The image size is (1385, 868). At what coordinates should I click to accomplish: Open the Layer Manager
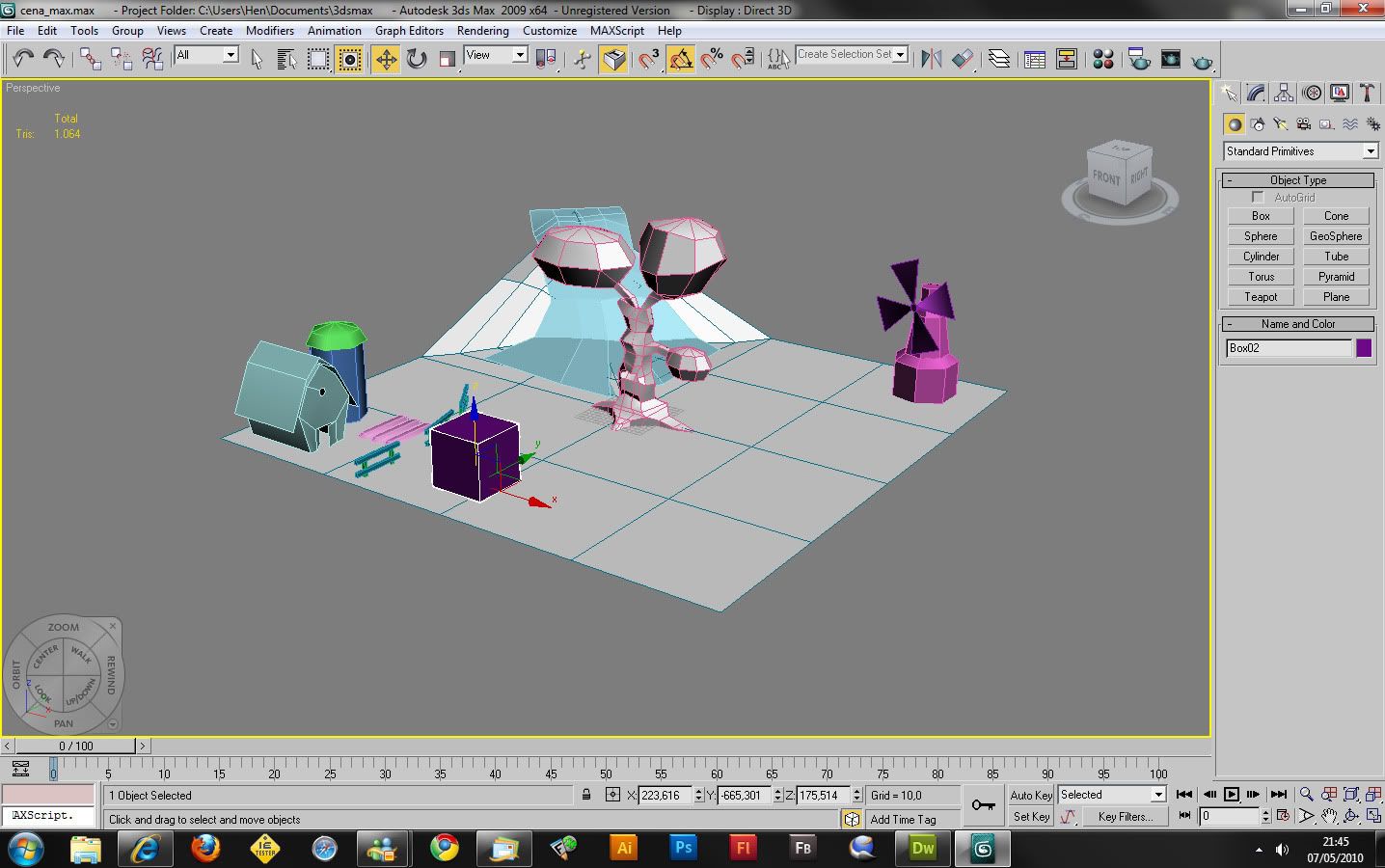[x=999, y=60]
